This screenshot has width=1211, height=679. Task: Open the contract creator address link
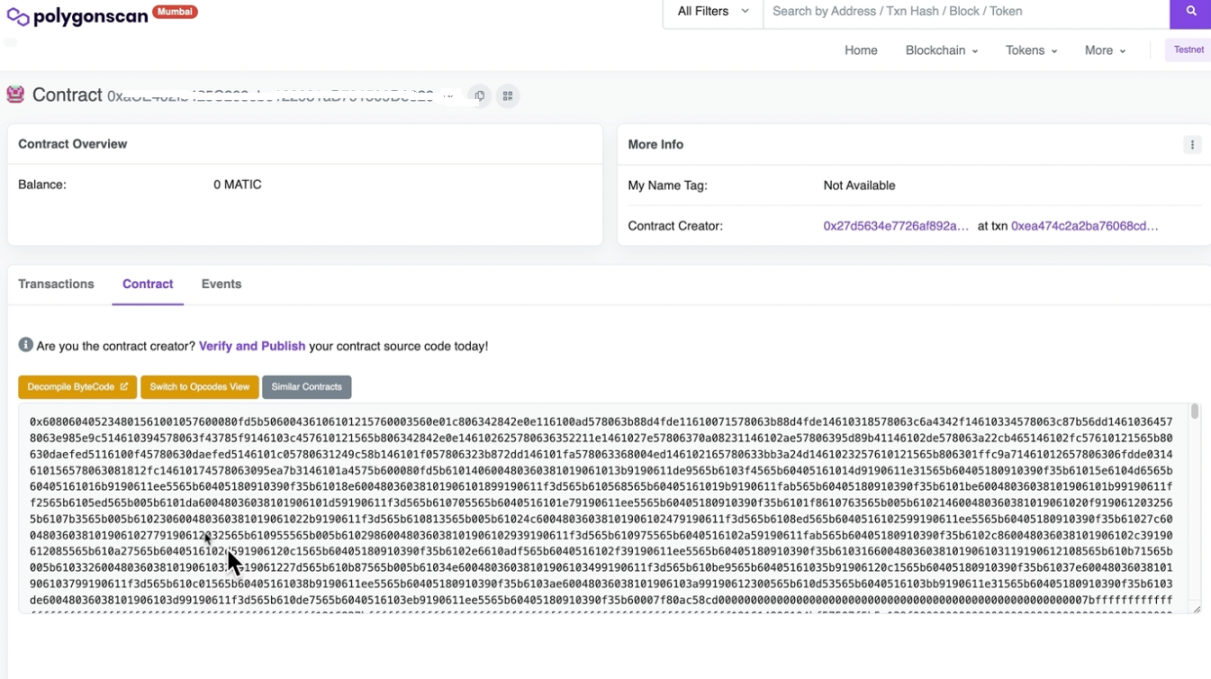click(x=895, y=226)
